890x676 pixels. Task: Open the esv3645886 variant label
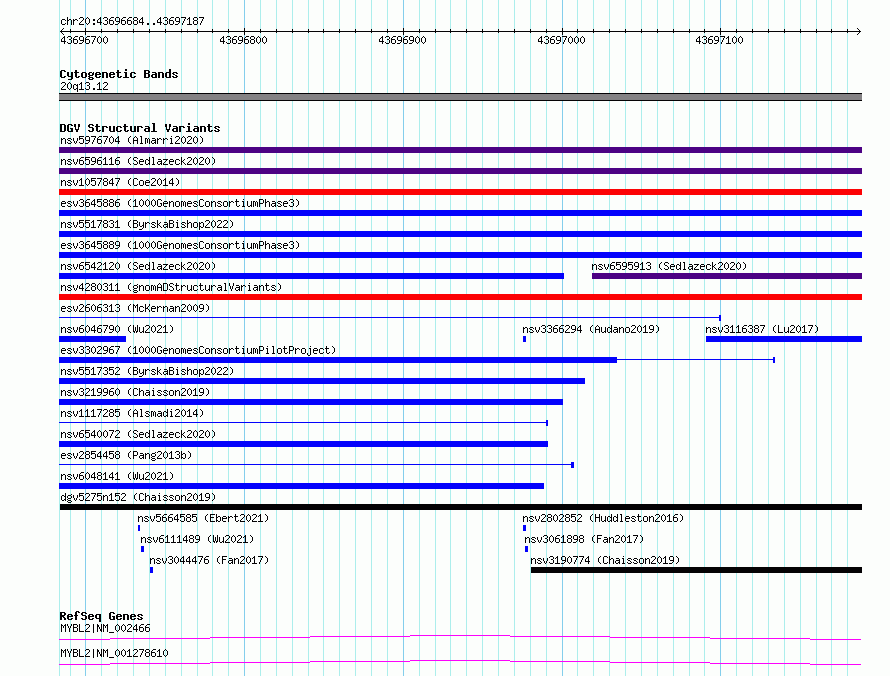point(180,203)
